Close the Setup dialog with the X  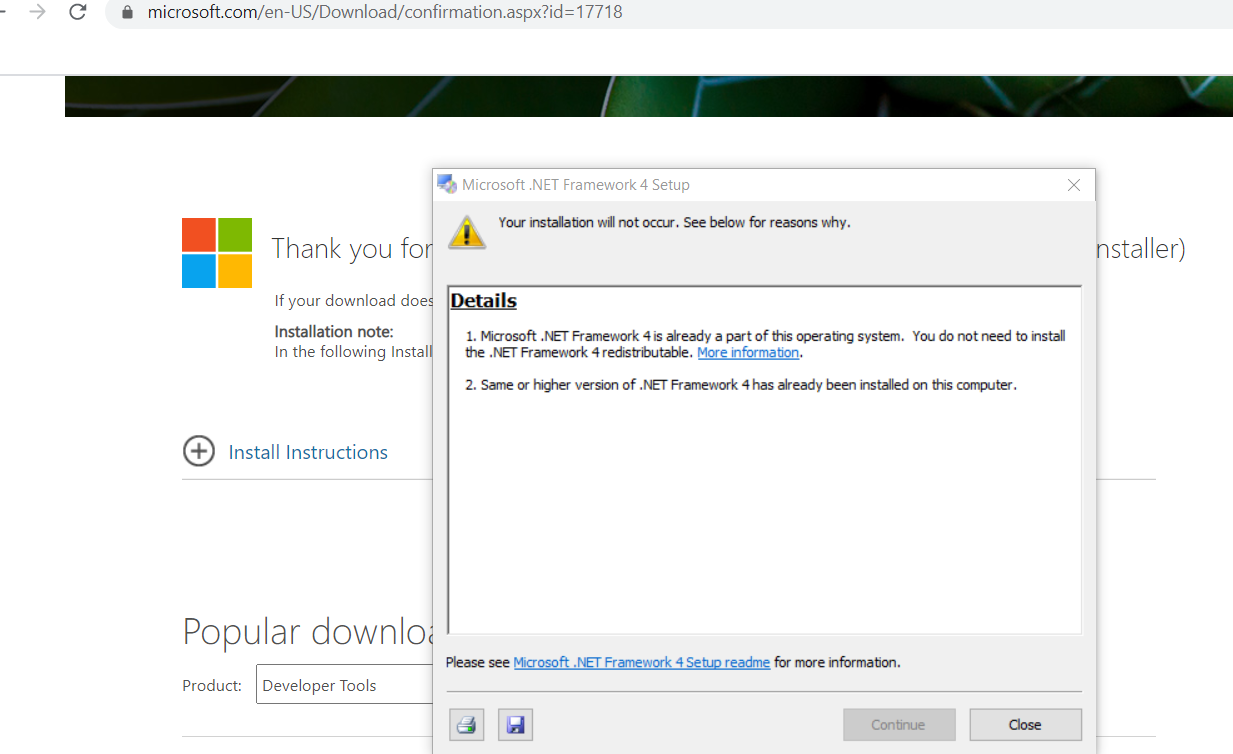(x=1074, y=185)
